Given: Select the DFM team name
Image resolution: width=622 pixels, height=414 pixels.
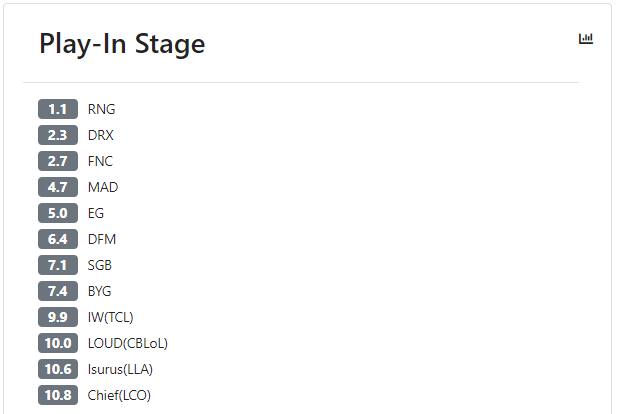Looking at the screenshot, I should click(x=102, y=239).
